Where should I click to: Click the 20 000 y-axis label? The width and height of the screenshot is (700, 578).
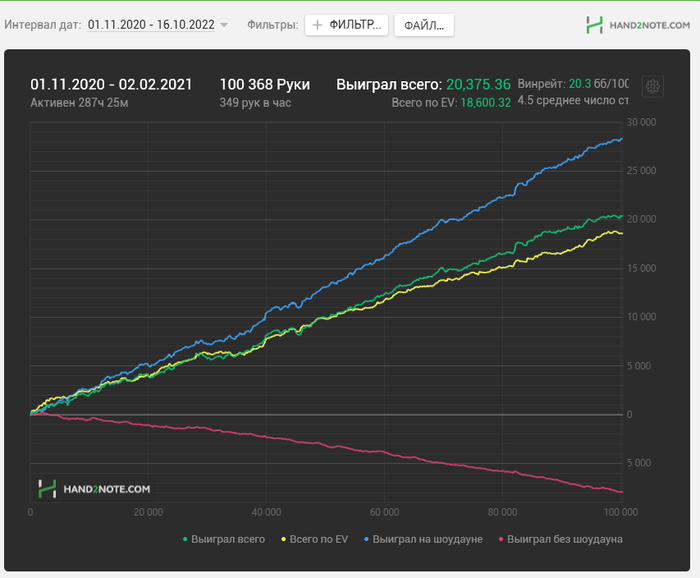click(642, 219)
